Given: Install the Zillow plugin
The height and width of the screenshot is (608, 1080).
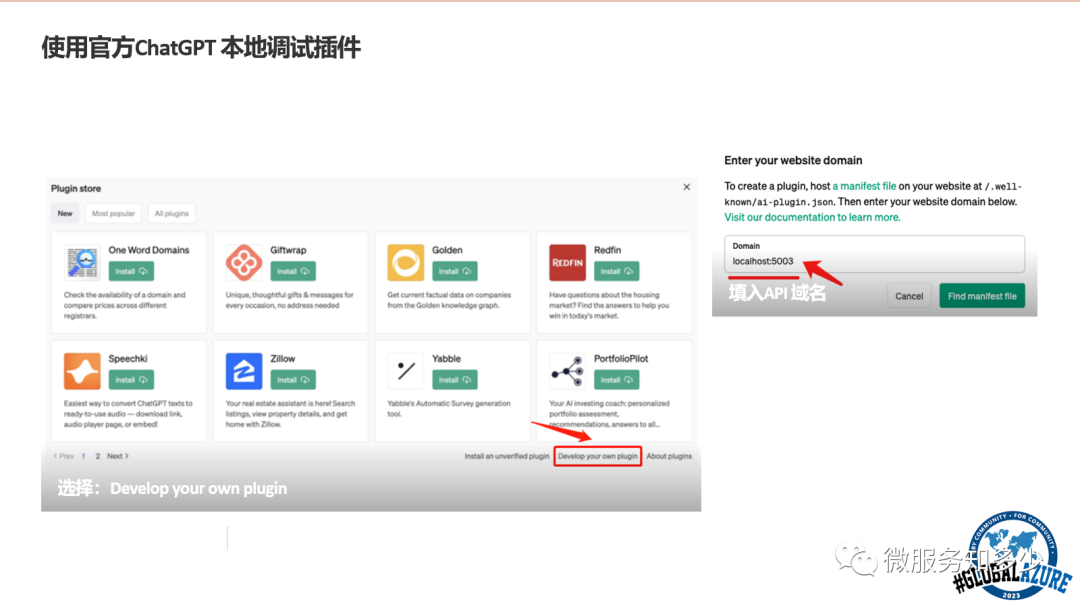Looking at the screenshot, I should 293,380.
